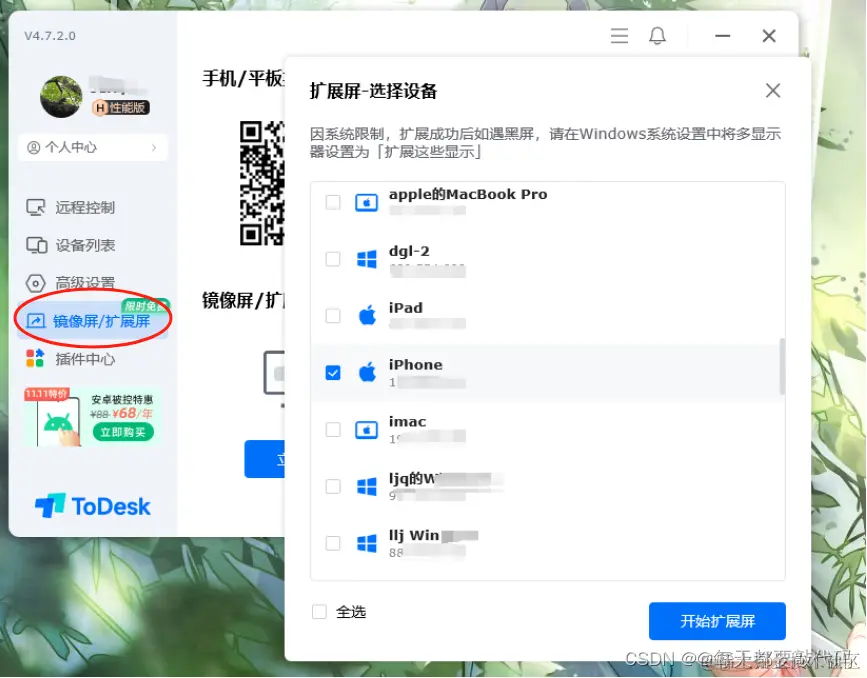Click the llj Win device name
The height and width of the screenshot is (678, 867).
coord(414,535)
